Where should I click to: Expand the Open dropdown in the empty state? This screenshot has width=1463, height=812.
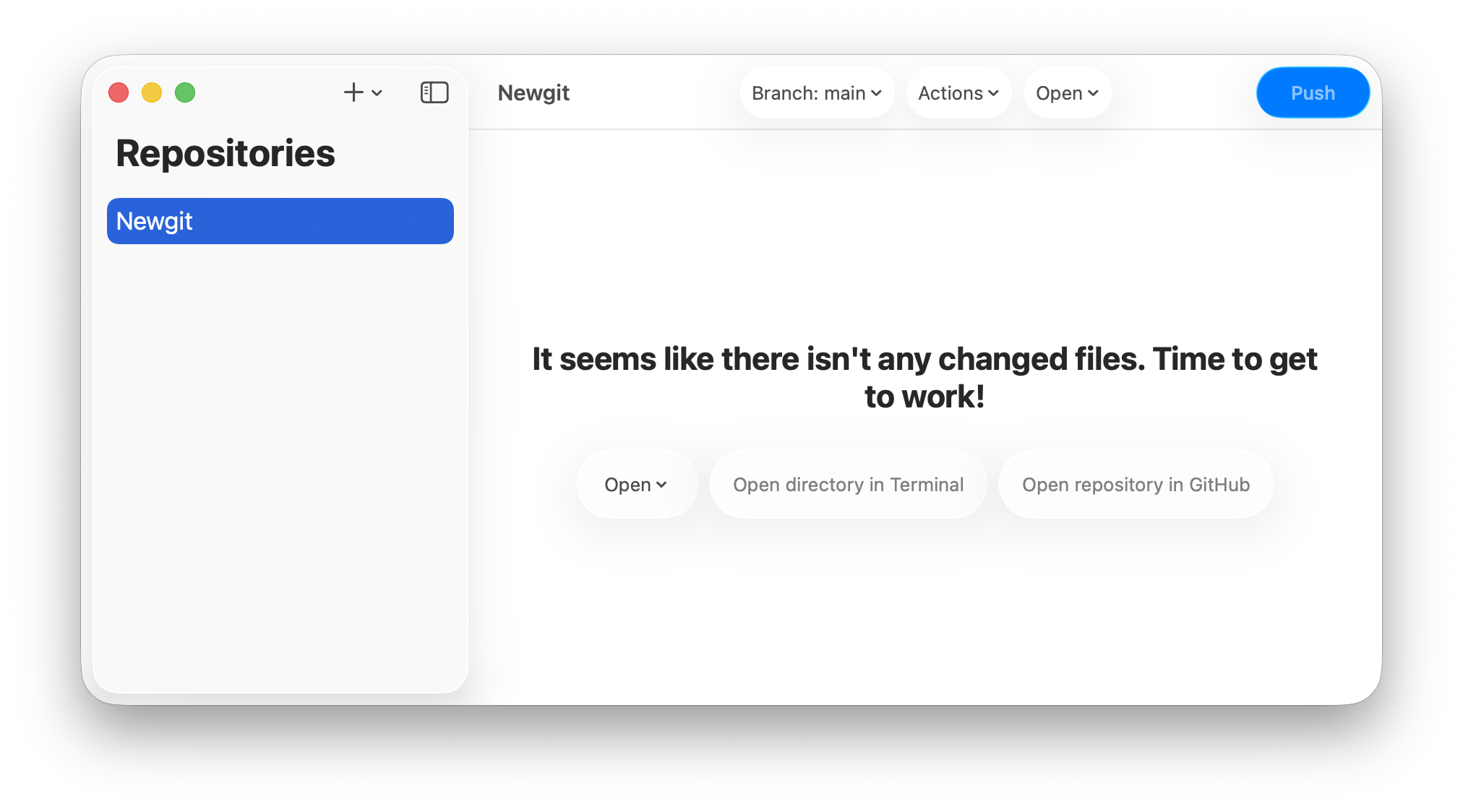coord(635,484)
